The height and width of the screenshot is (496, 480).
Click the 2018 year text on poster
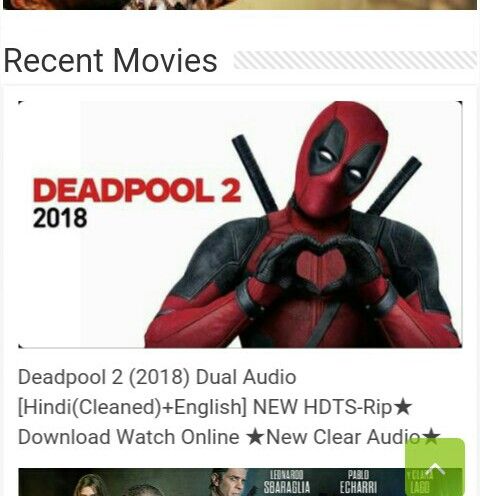(x=60, y=218)
